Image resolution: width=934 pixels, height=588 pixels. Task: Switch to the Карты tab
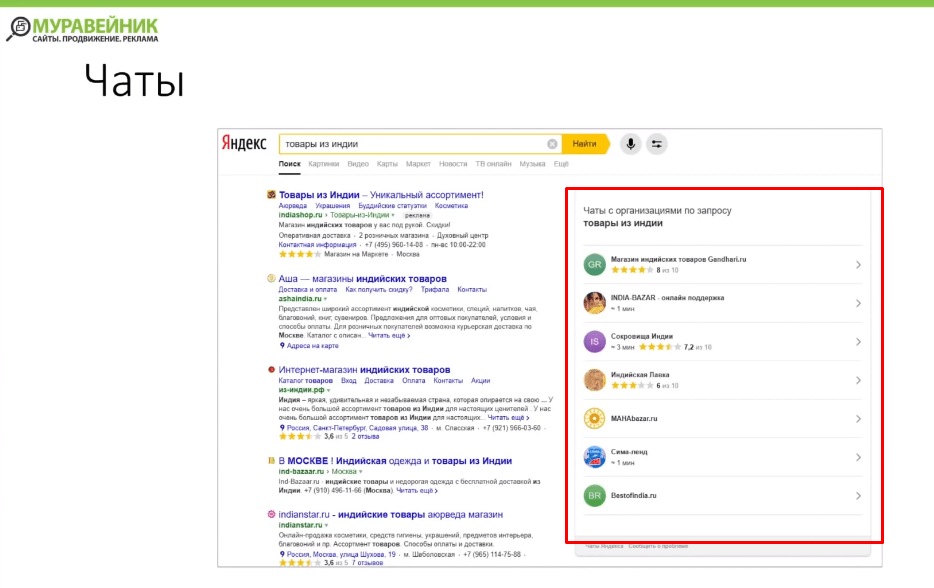click(387, 164)
